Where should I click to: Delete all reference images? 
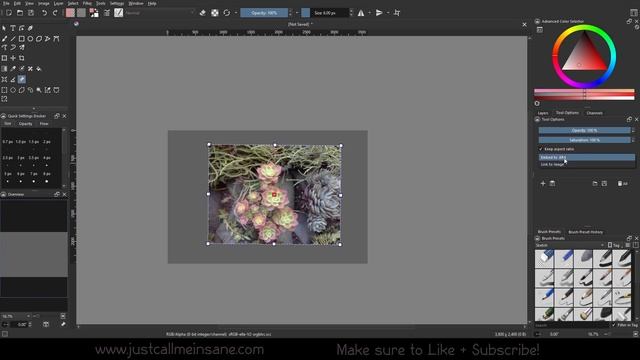622,184
